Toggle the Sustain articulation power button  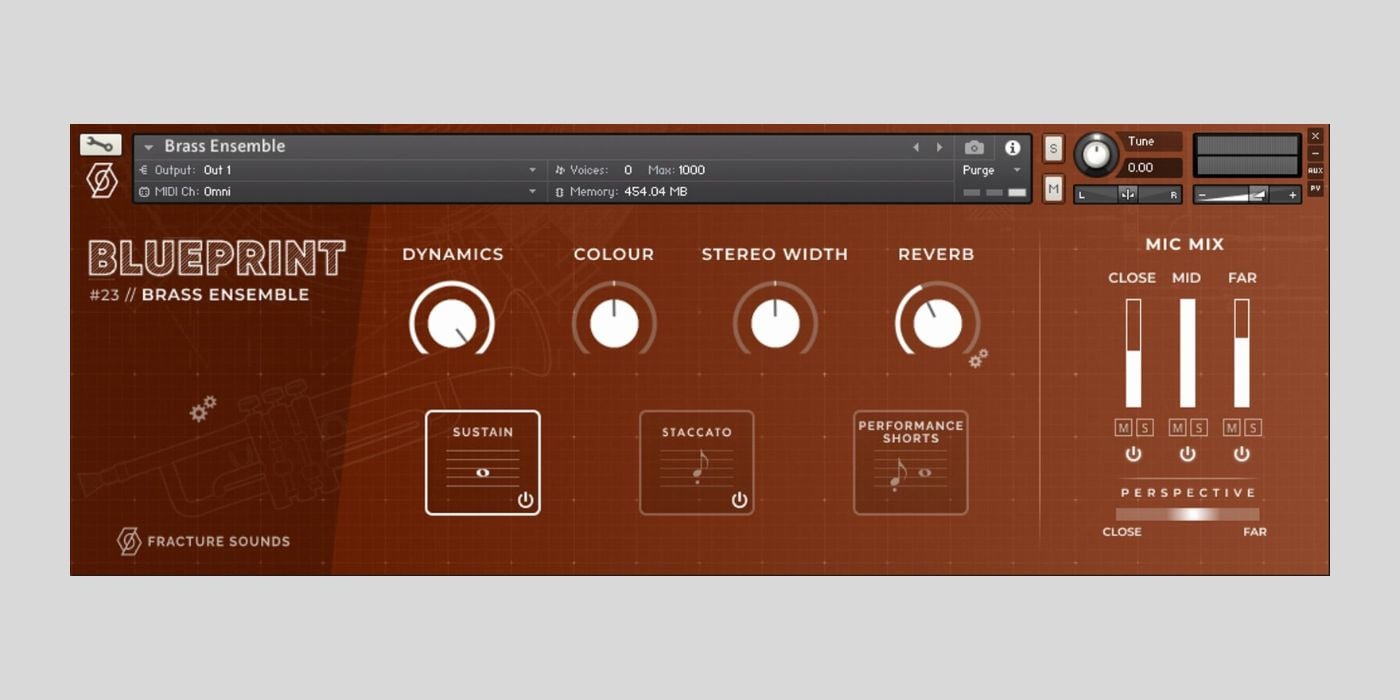pyautogui.click(x=525, y=500)
